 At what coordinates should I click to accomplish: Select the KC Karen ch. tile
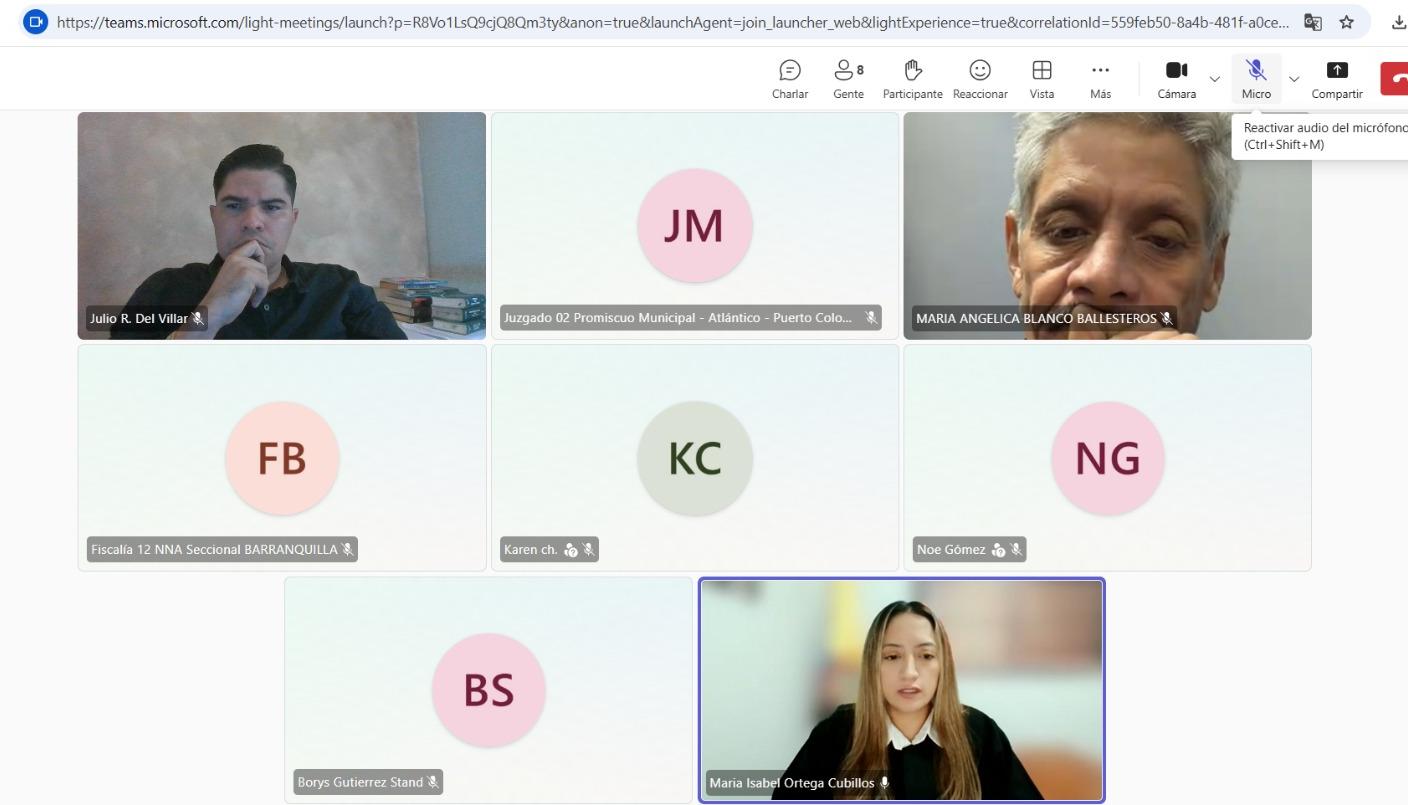point(695,458)
